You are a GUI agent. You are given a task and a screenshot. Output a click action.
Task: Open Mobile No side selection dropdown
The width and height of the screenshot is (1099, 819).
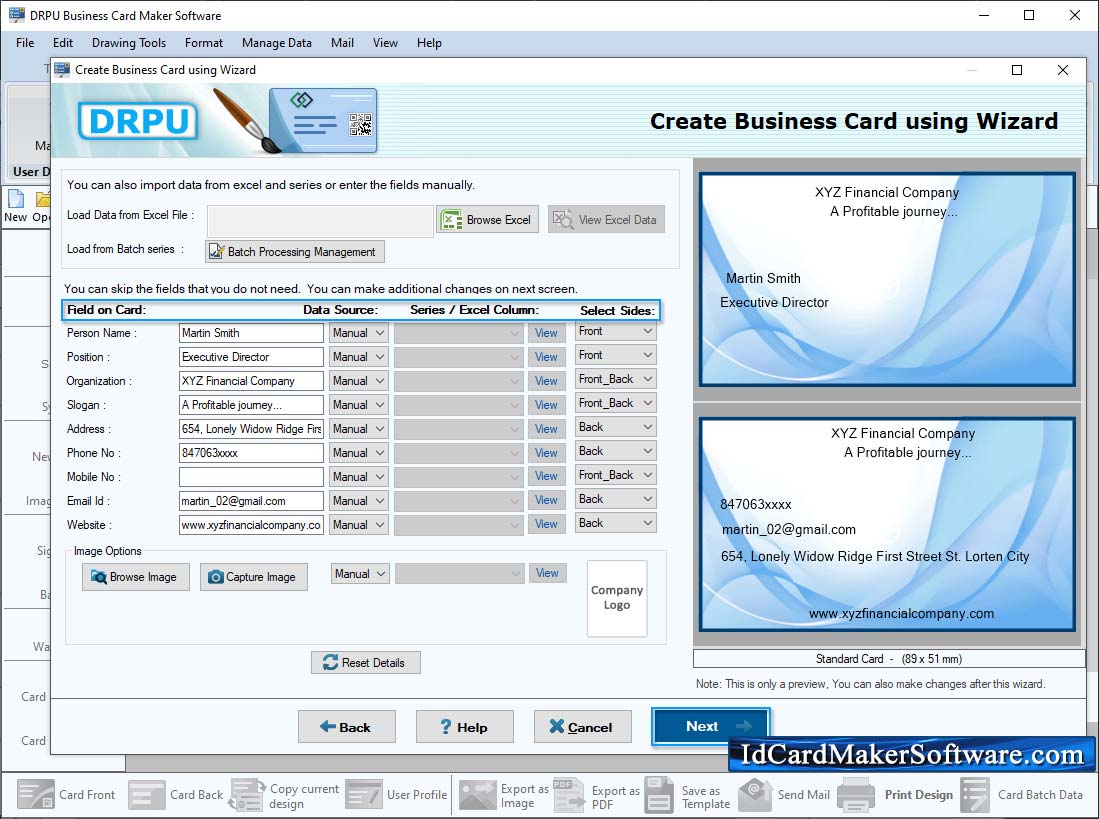coord(615,475)
